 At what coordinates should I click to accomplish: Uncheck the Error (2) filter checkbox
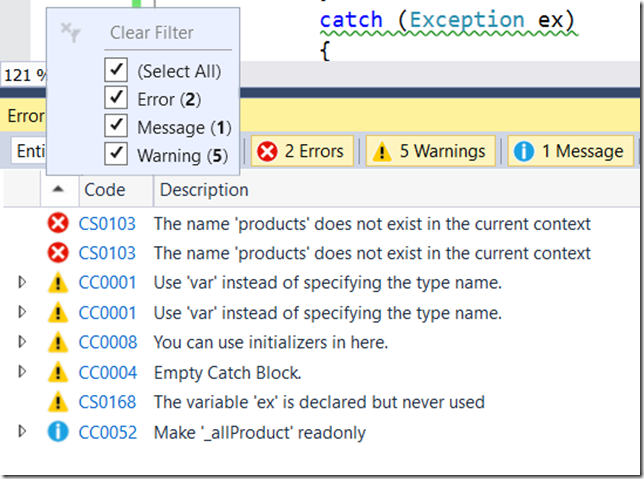click(116, 97)
